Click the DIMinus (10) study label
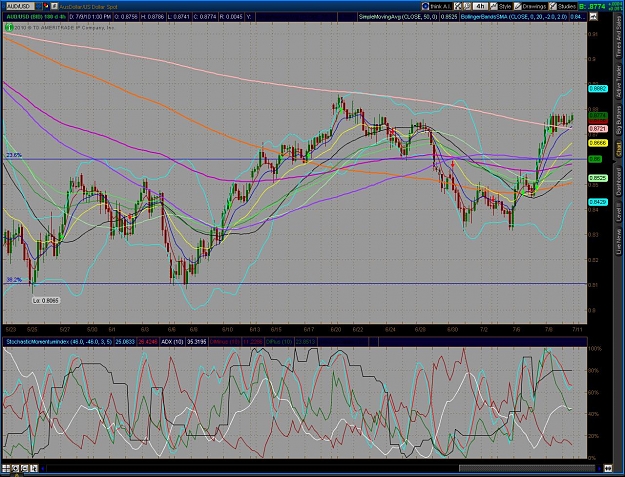 (x=225, y=342)
